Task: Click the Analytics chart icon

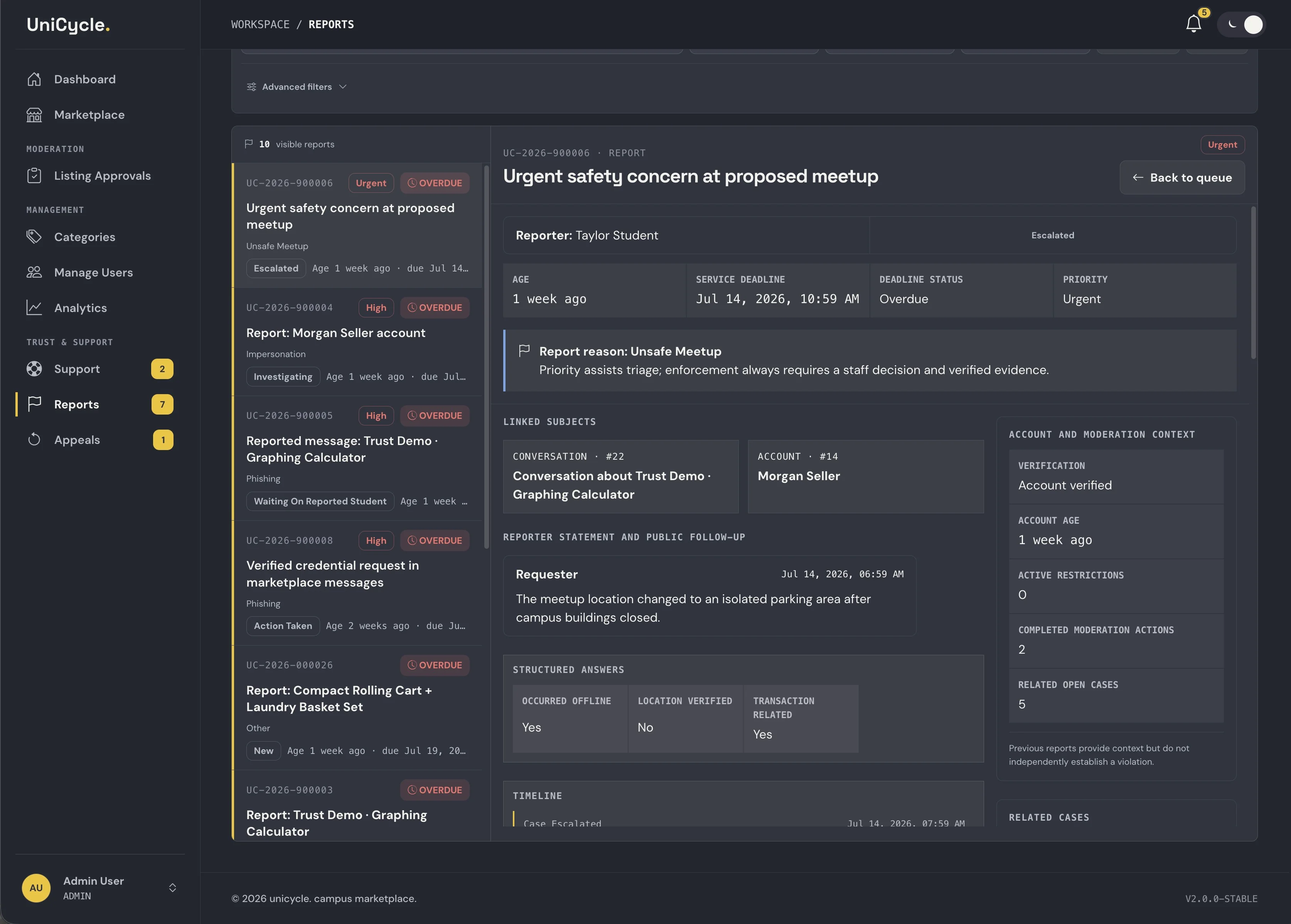Action: click(34, 308)
